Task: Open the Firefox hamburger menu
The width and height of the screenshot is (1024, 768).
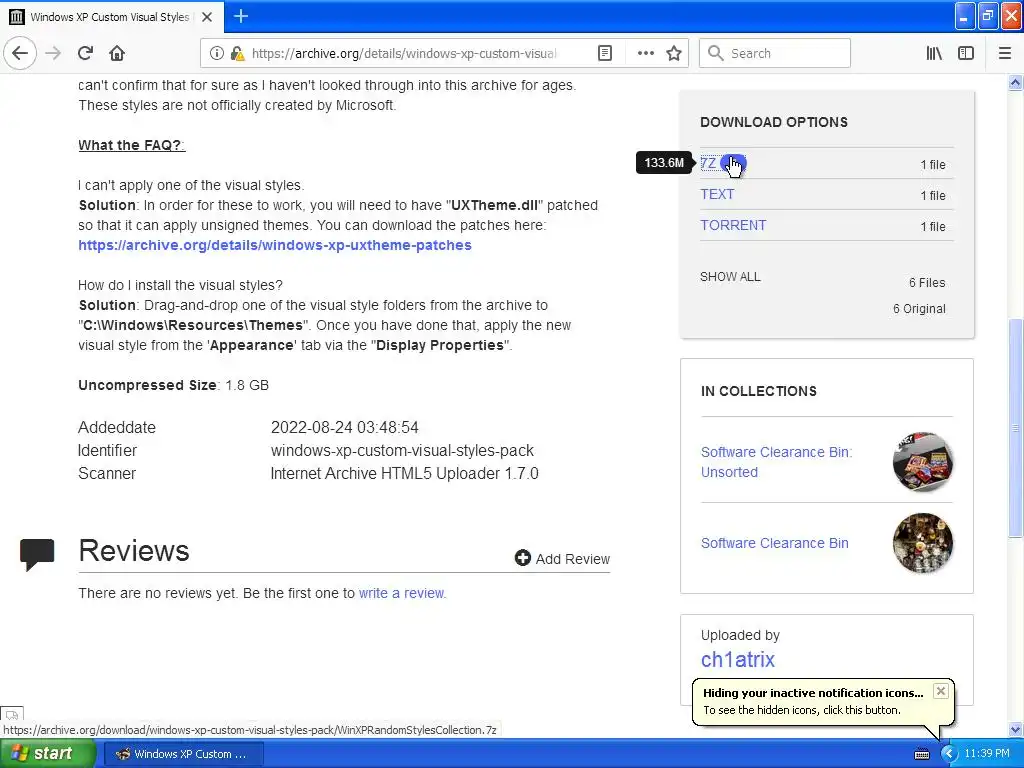Action: [1005, 54]
